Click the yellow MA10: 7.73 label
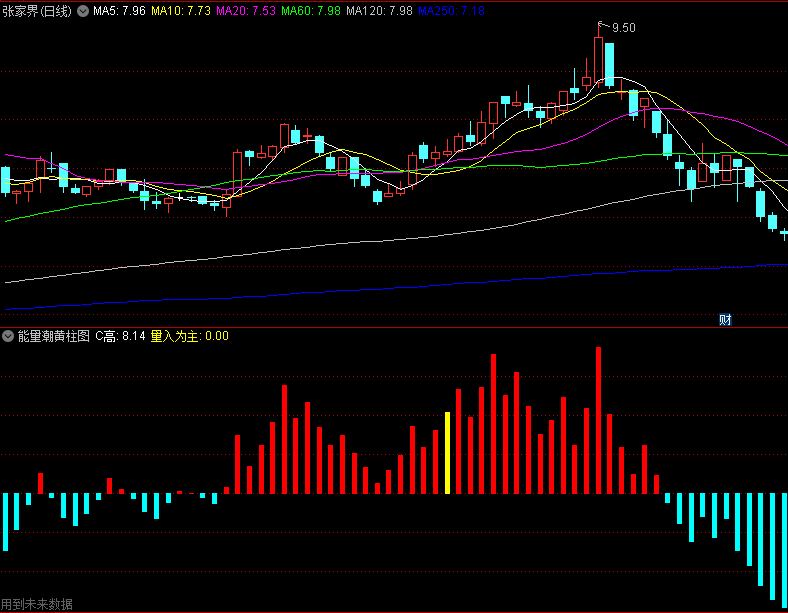 tap(181, 11)
